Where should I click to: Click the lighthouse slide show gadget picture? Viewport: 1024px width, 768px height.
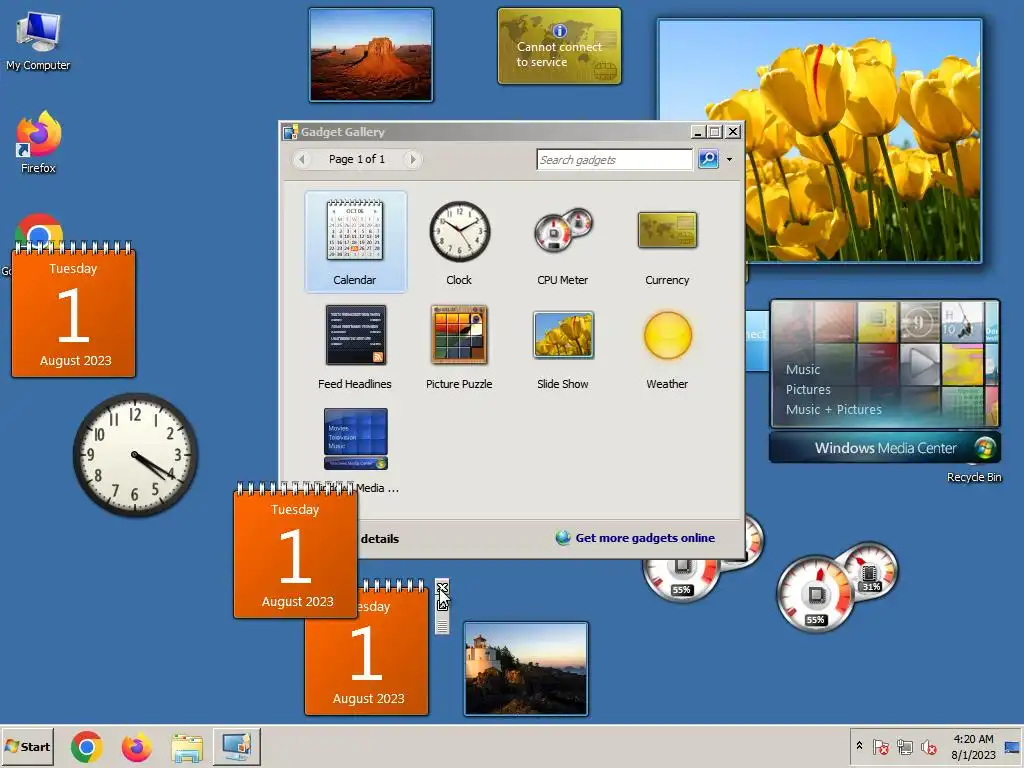pos(526,669)
